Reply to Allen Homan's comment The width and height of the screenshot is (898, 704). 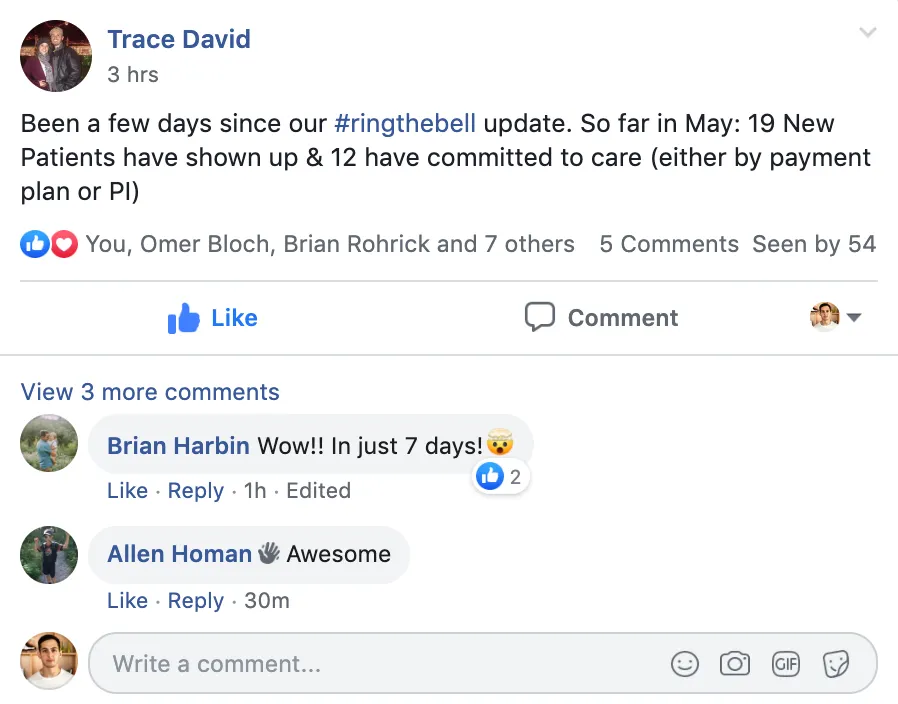(195, 601)
